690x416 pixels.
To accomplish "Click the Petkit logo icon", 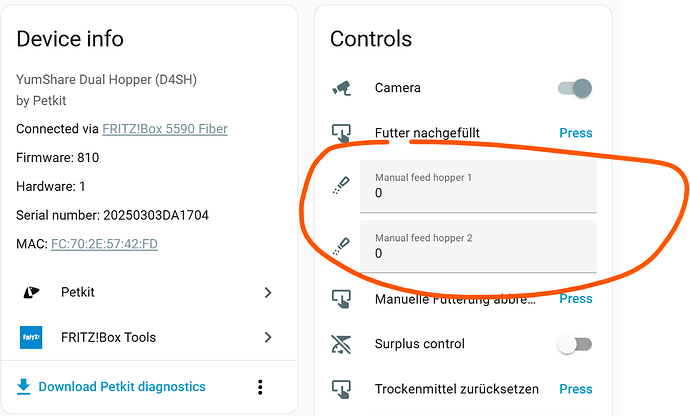I will (x=31, y=292).
